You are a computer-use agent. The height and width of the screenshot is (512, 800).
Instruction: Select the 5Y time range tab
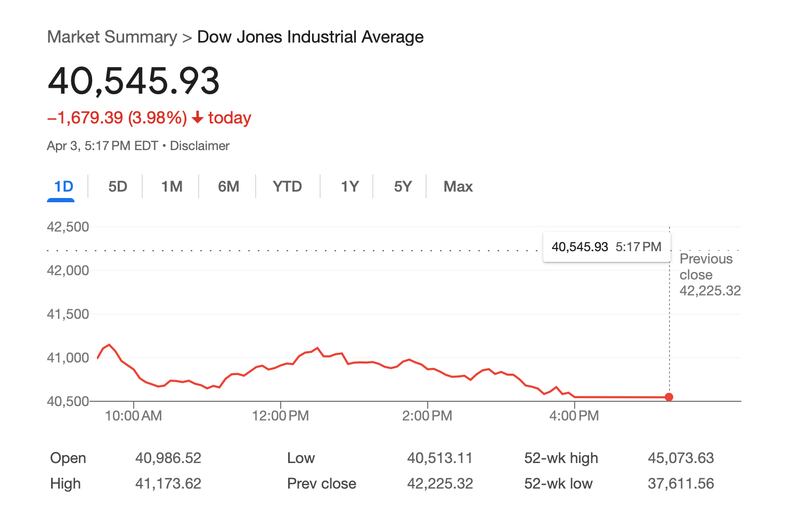click(x=402, y=186)
